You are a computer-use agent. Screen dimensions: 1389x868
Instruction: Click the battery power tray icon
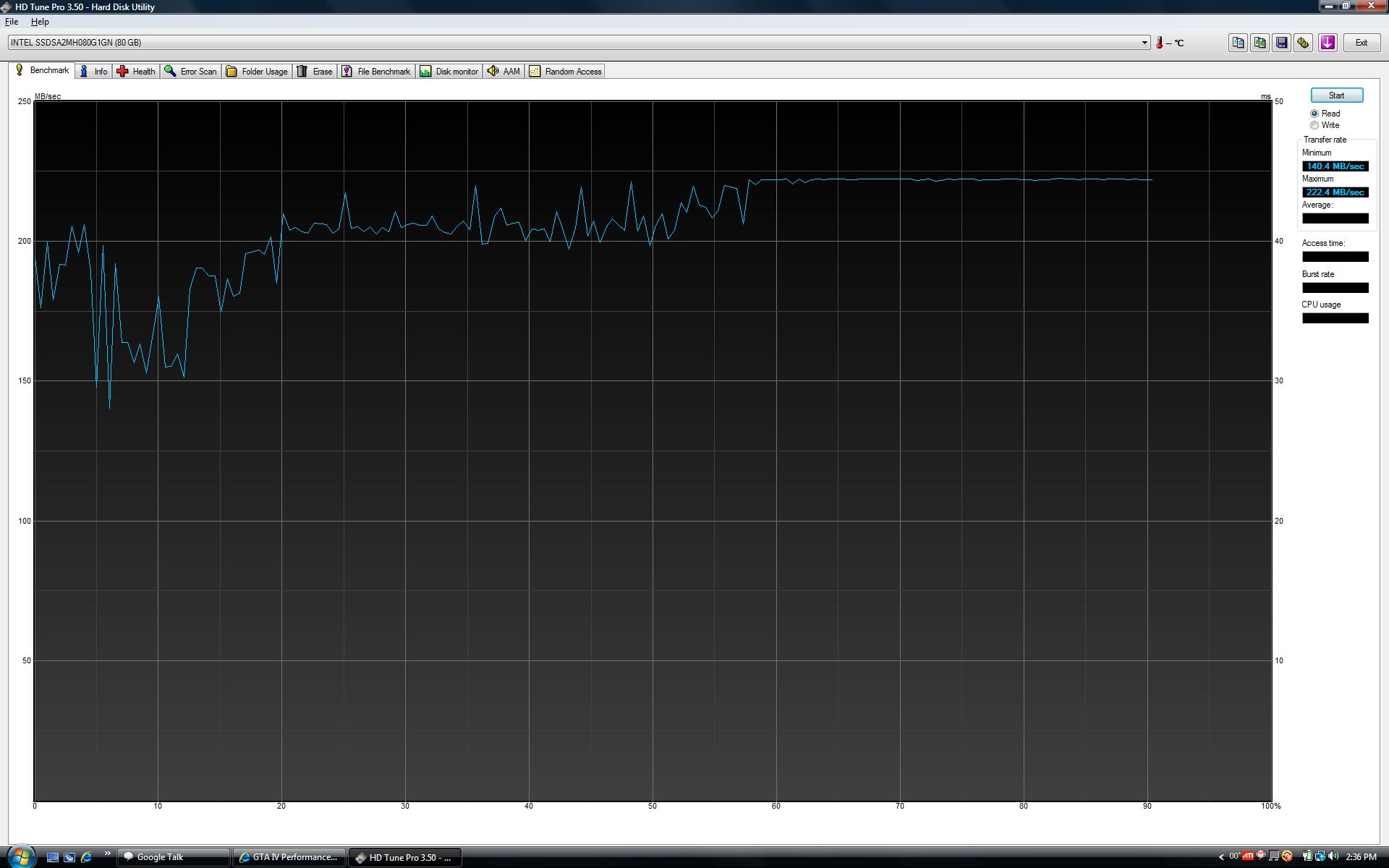pos(1307,857)
